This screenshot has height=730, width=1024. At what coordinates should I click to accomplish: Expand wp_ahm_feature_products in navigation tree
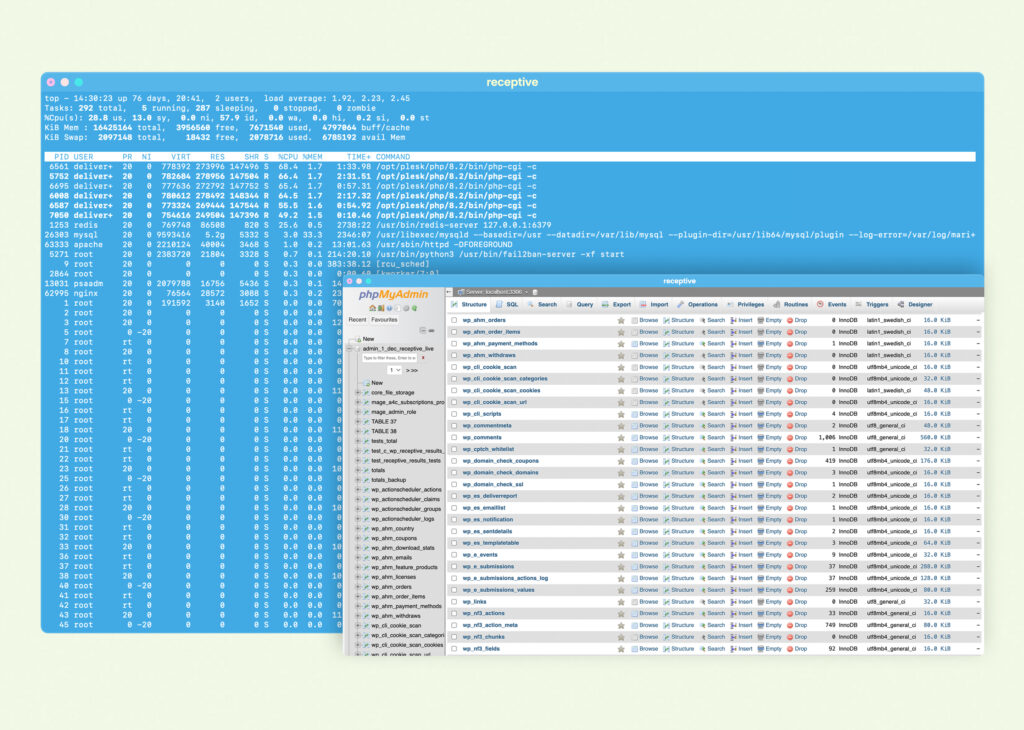[358, 567]
